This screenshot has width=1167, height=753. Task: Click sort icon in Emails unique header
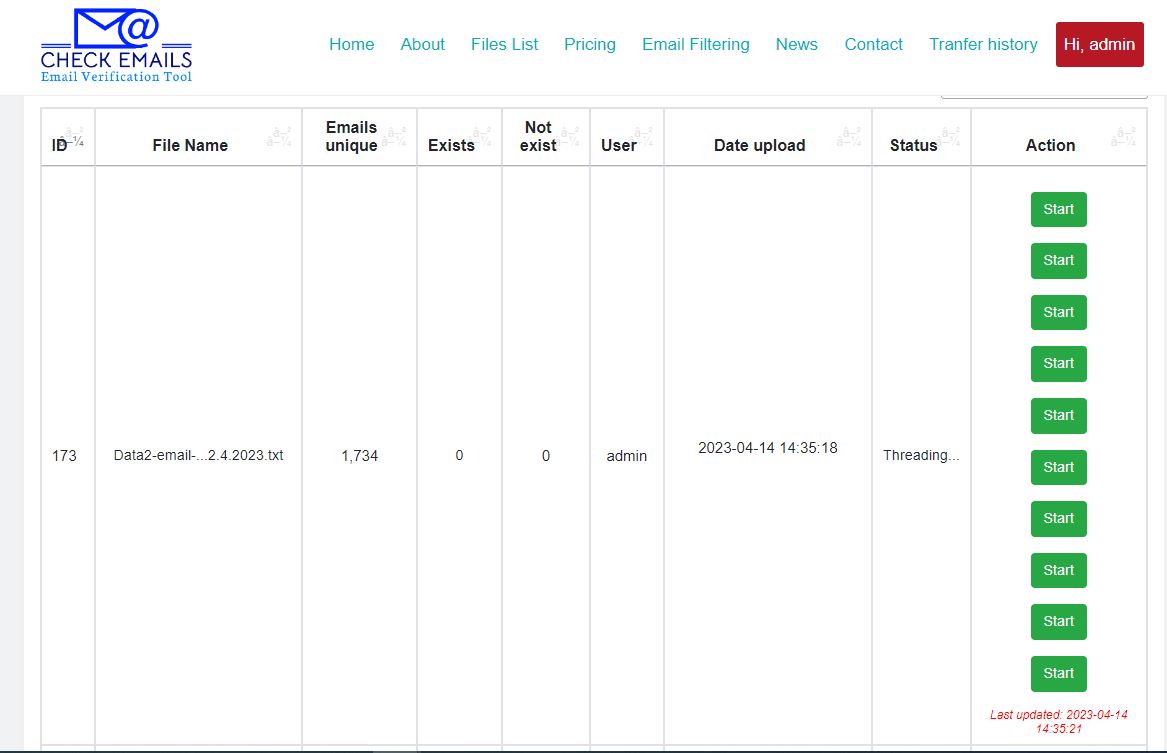coord(395,137)
